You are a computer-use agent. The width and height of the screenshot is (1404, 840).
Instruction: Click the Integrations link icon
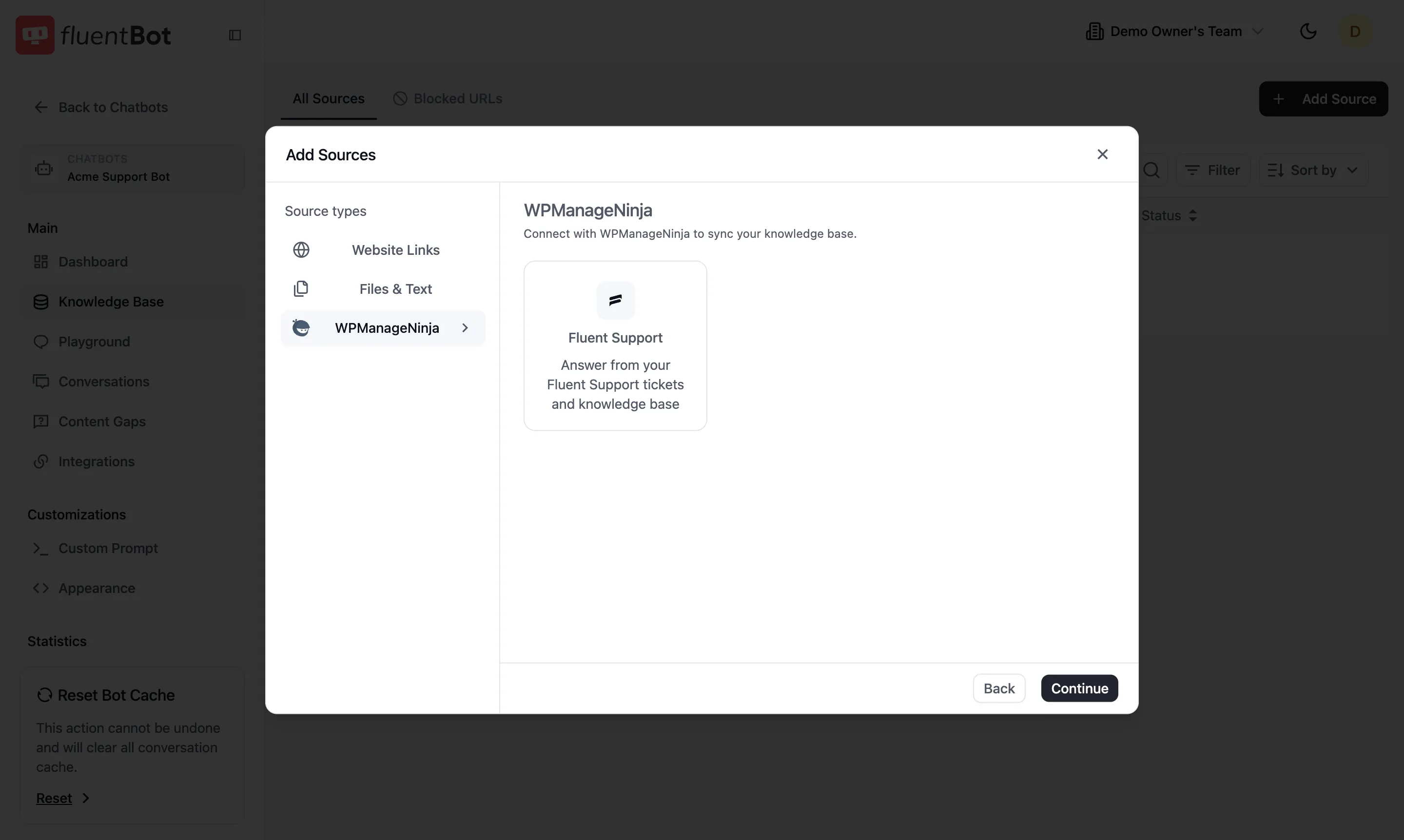coord(41,461)
